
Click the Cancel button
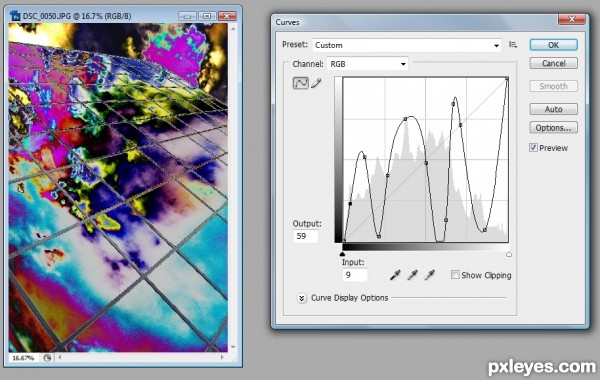click(x=553, y=63)
